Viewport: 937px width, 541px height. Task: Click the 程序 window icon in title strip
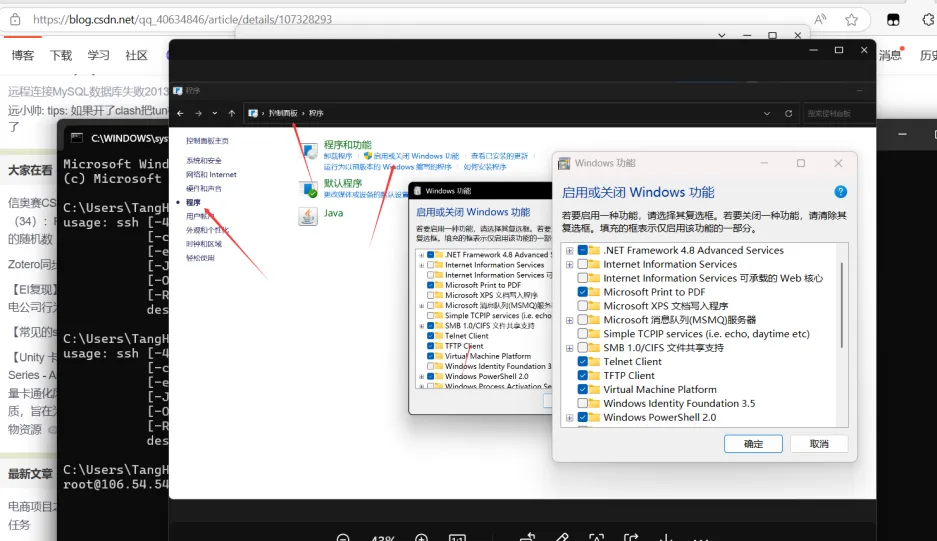click(x=177, y=91)
